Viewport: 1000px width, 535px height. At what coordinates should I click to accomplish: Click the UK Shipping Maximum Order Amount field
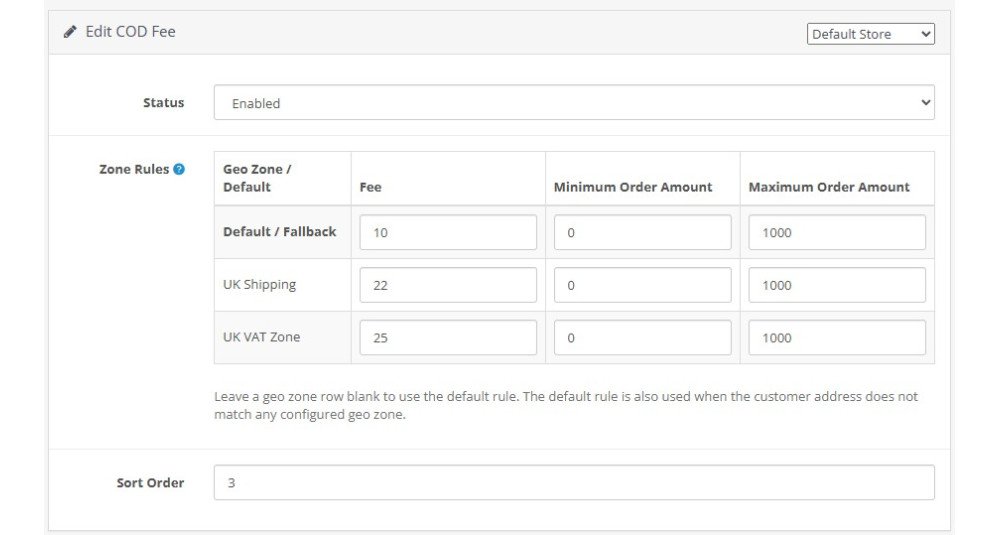tap(837, 285)
